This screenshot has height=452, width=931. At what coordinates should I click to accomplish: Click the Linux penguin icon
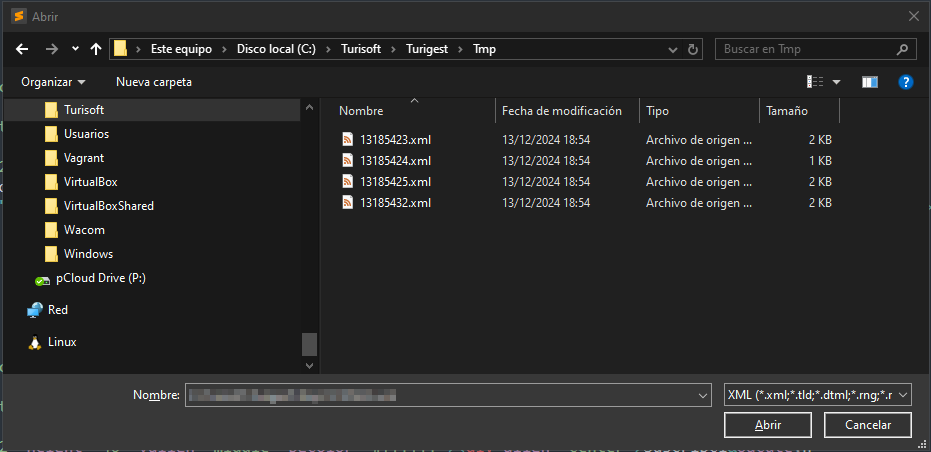pyautogui.click(x=35, y=342)
